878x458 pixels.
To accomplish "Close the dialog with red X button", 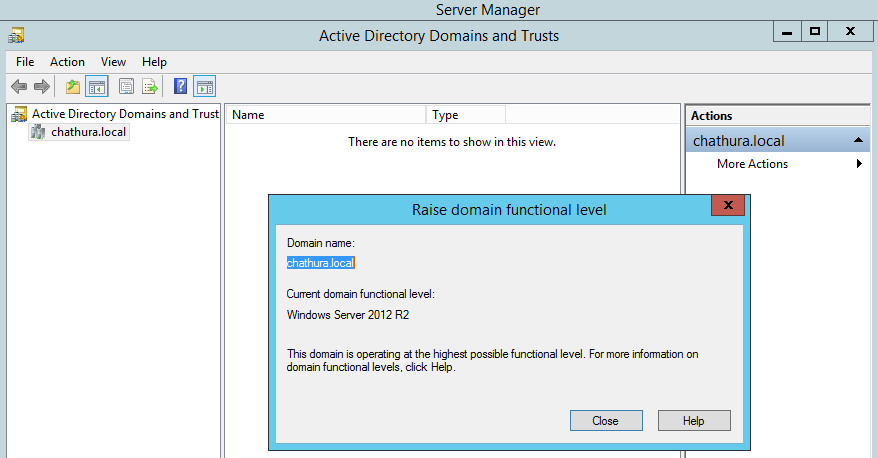I will [x=728, y=205].
